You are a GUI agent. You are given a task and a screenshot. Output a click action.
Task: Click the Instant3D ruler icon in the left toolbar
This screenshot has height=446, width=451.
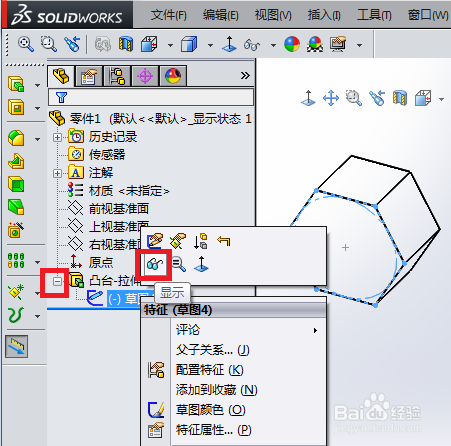coord(16,347)
